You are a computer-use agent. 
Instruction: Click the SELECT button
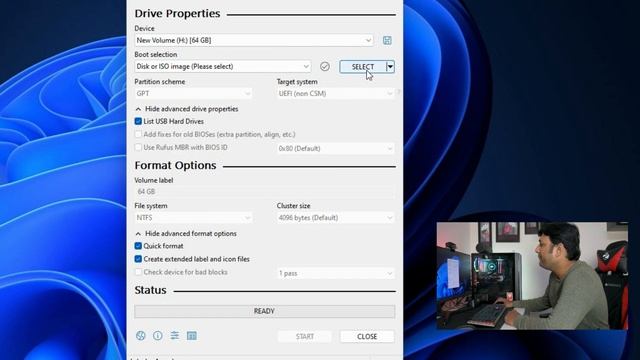click(363, 67)
